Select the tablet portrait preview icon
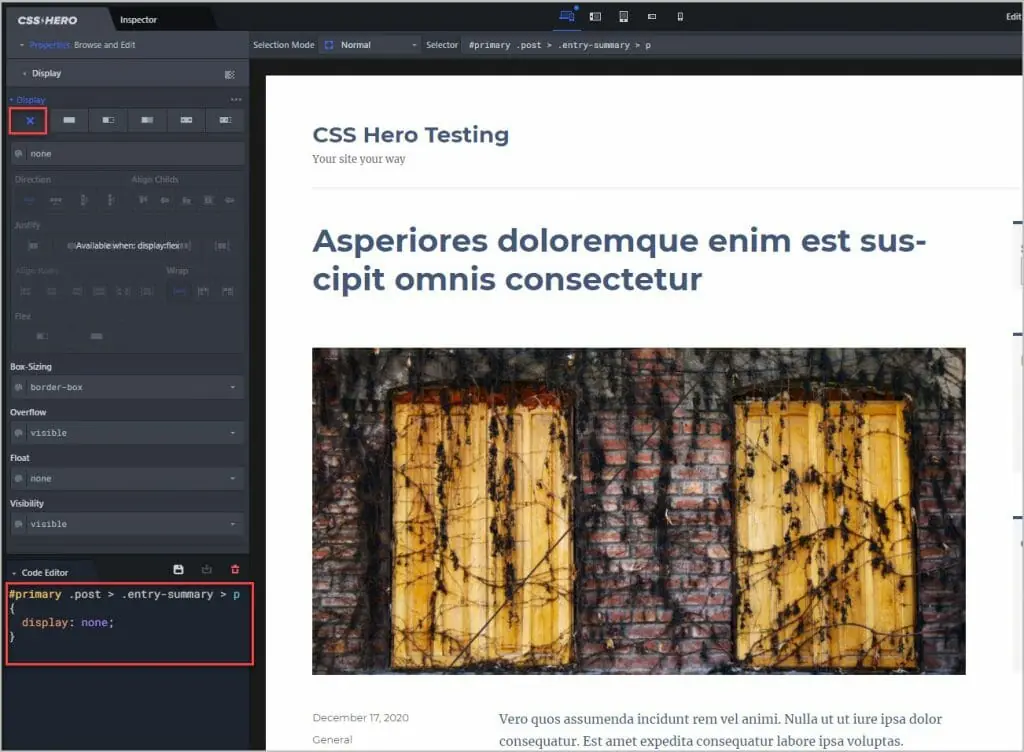 click(x=623, y=17)
